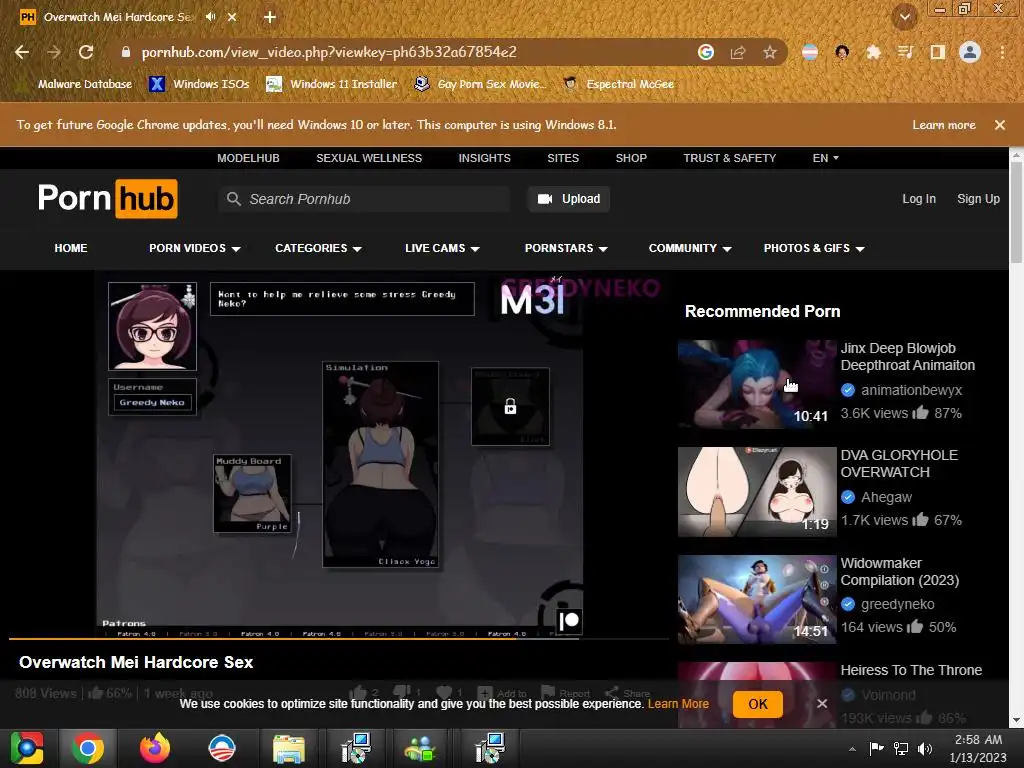The image size is (1024, 768).
Task: Open the Espectral McGee bookmark
Action: [618, 84]
